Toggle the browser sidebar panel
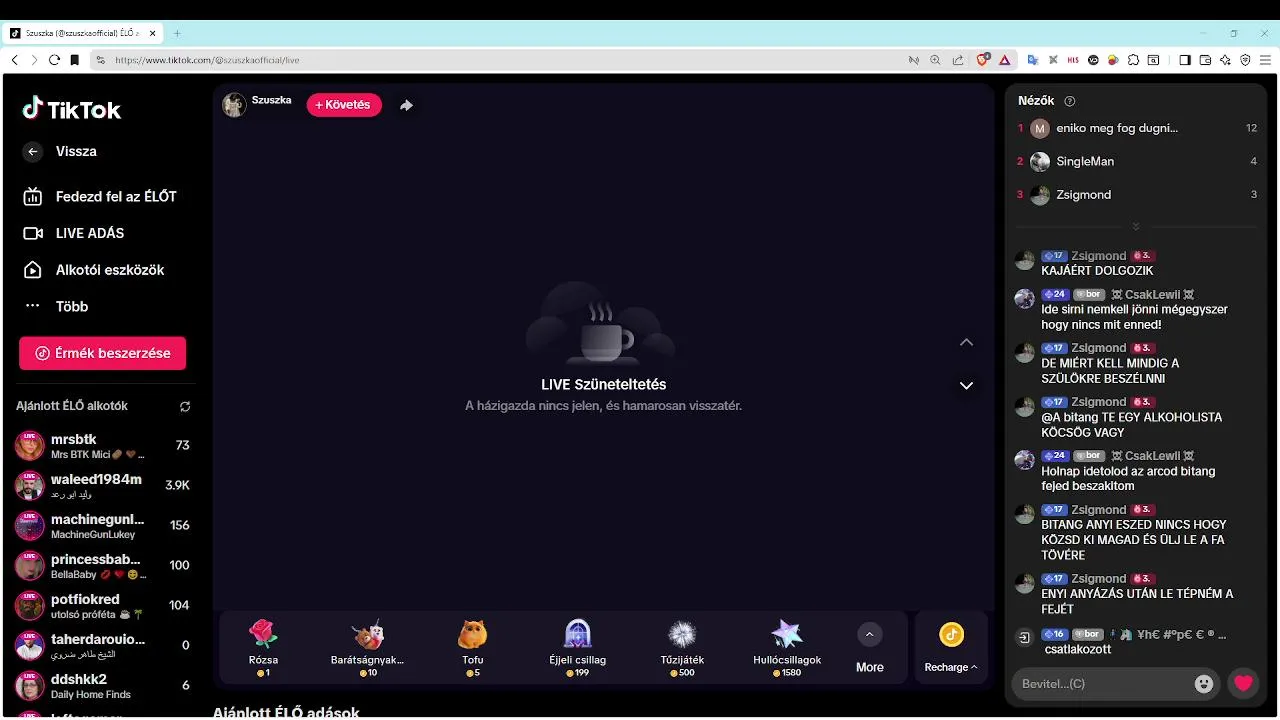Image resolution: width=1280 pixels, height=720 pixels. (x=1184, y=60)
